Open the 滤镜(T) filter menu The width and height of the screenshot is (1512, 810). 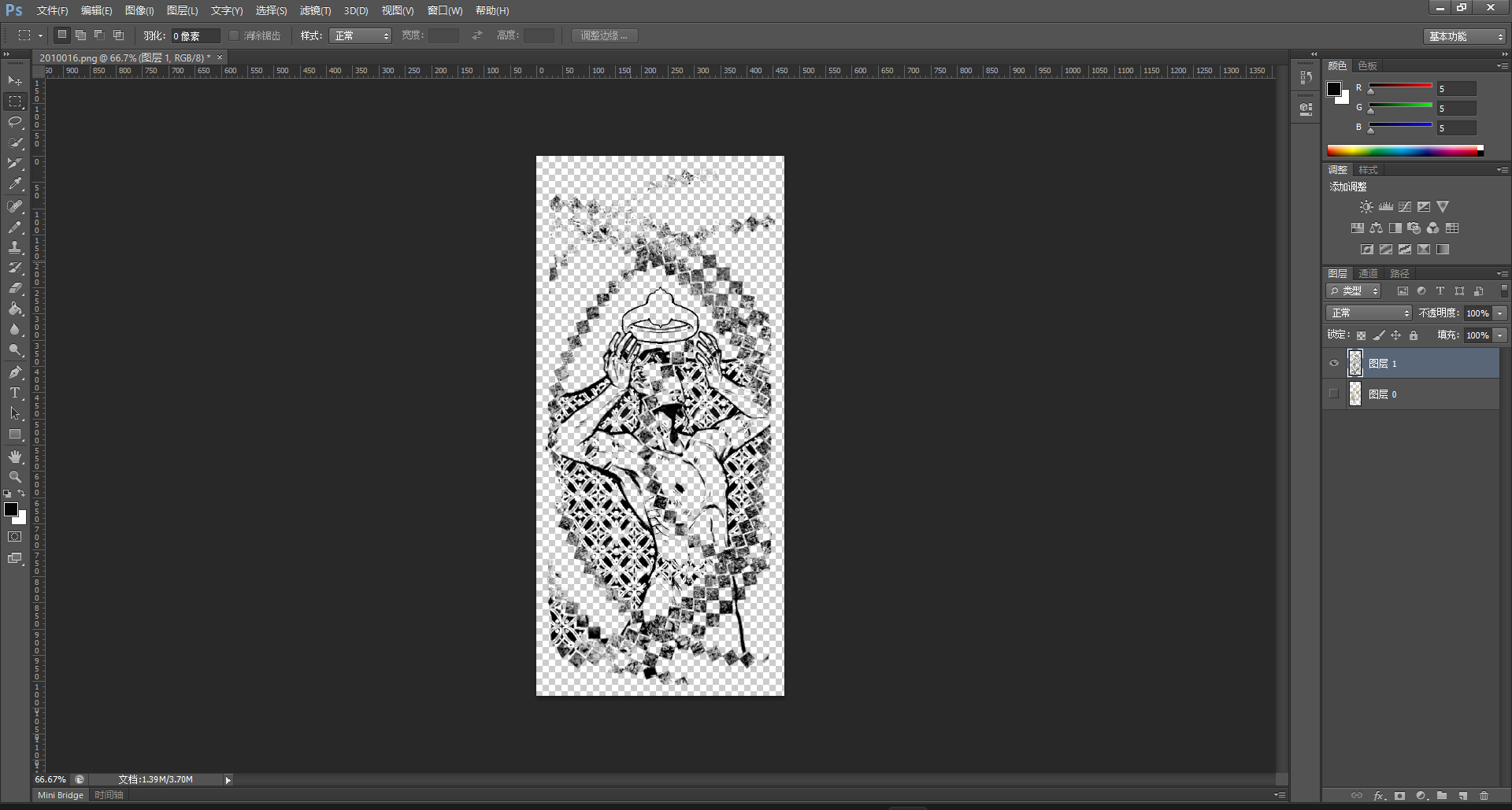[x=315, y=10]
